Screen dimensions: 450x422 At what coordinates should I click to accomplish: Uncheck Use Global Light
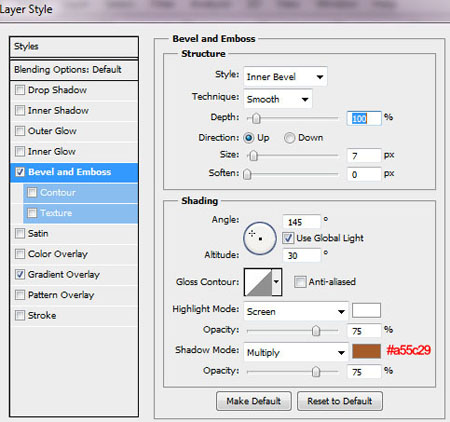point(288,238)
